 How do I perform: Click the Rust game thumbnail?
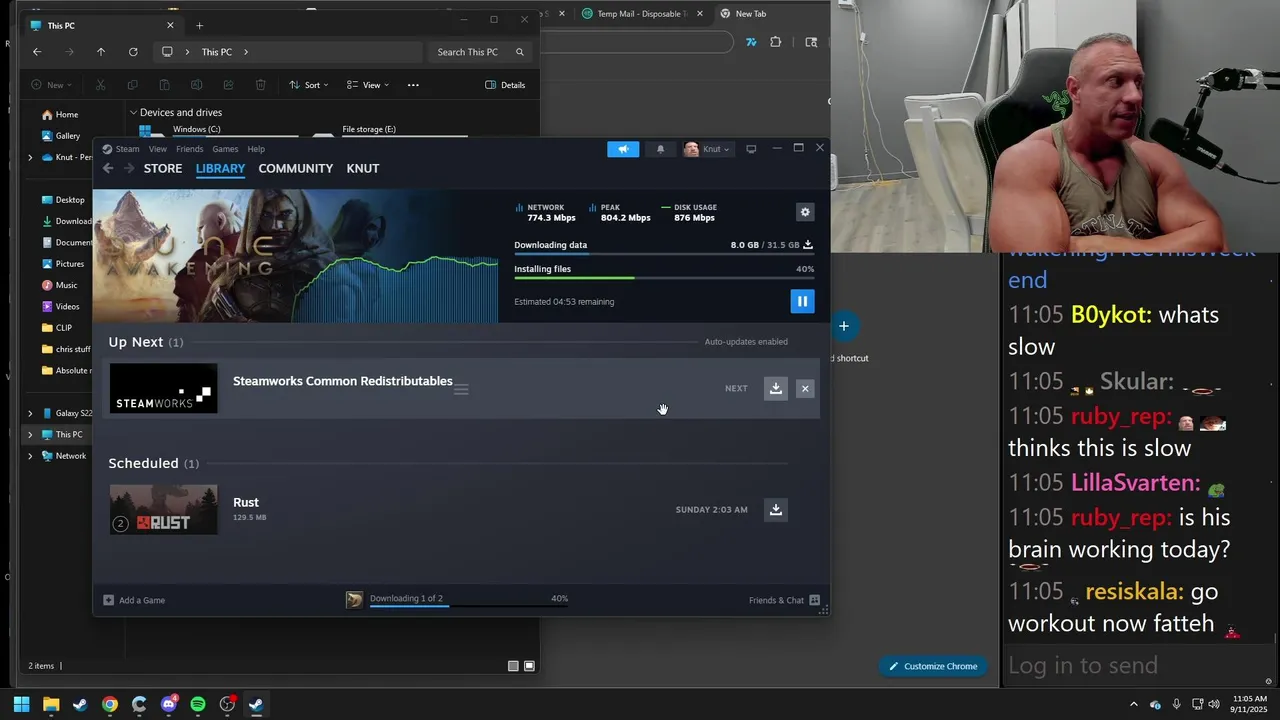163,510
